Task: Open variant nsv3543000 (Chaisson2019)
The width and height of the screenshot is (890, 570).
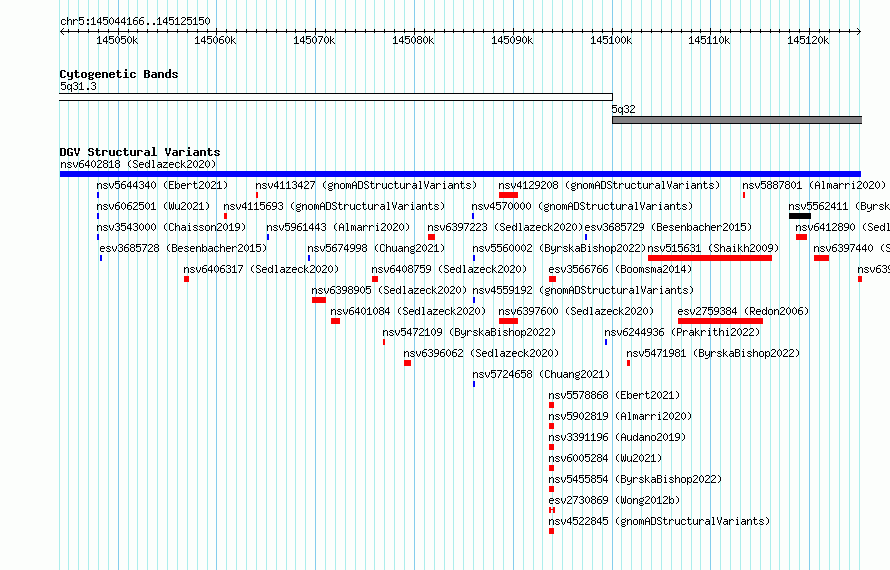Action: tap(171, 227)
